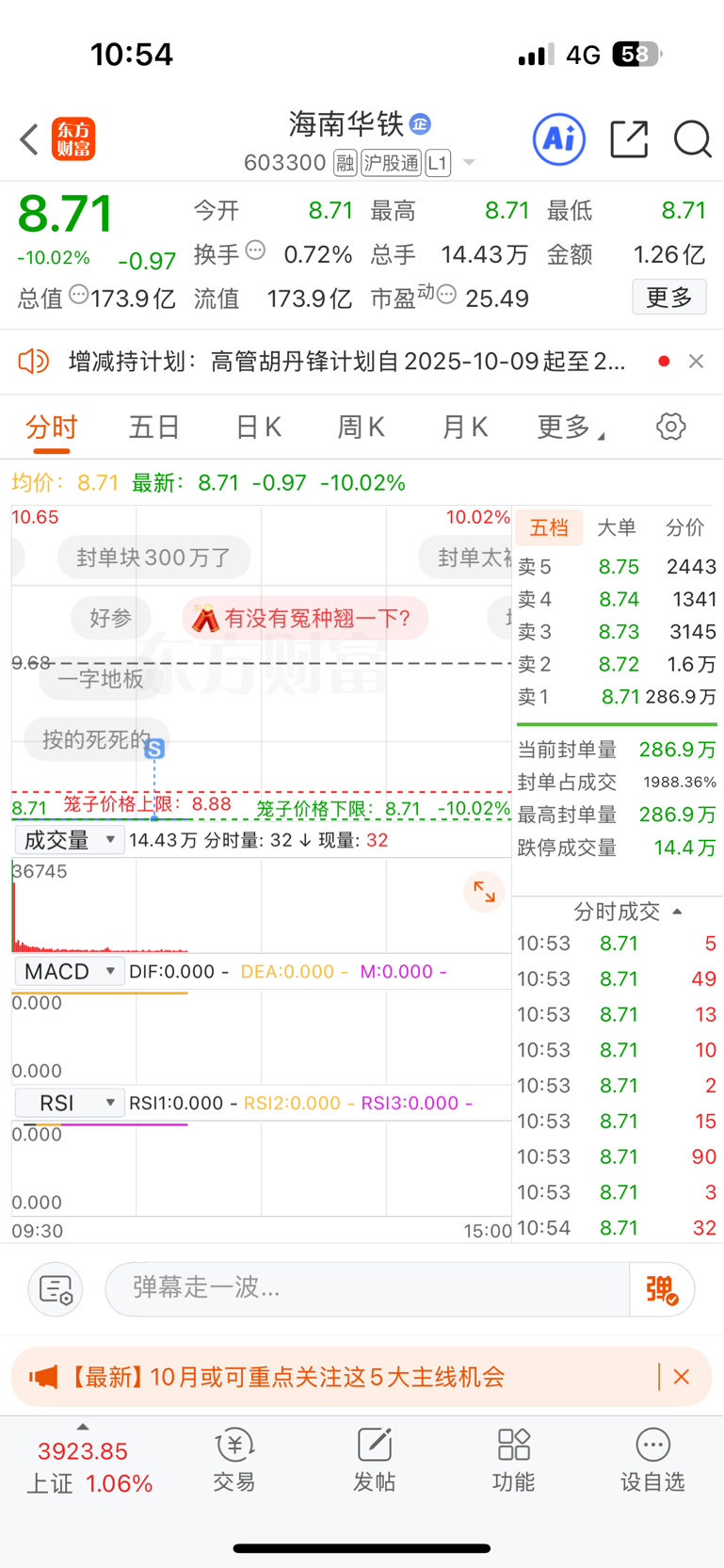724x1568 pixels.
Task: Open the barrage list settings icon
Action: [56, 1289]
